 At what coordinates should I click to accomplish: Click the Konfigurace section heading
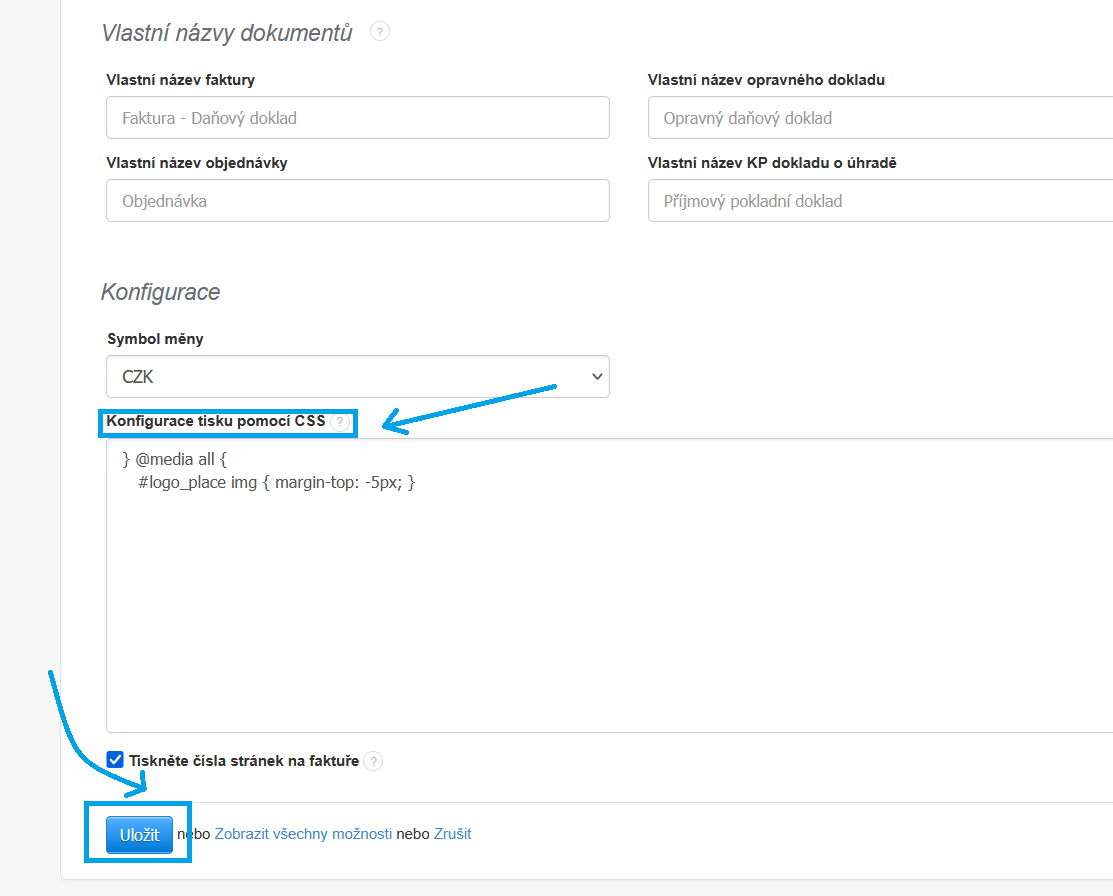coord(160,292)
